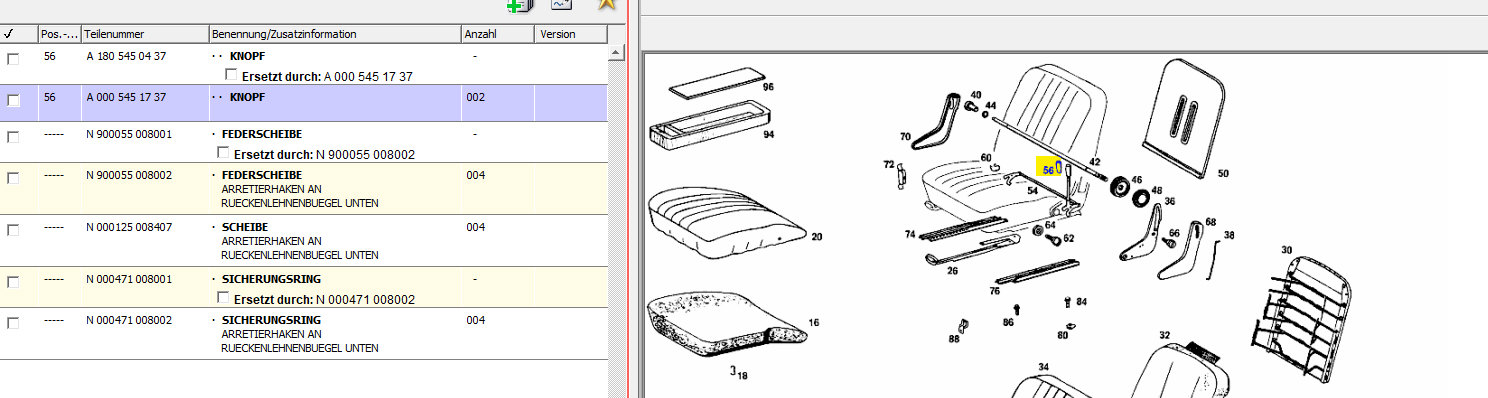Open the wave chart icon in toolbar
The width and height of the screenshot is (1488, 398).
click(x=562, y=5)
